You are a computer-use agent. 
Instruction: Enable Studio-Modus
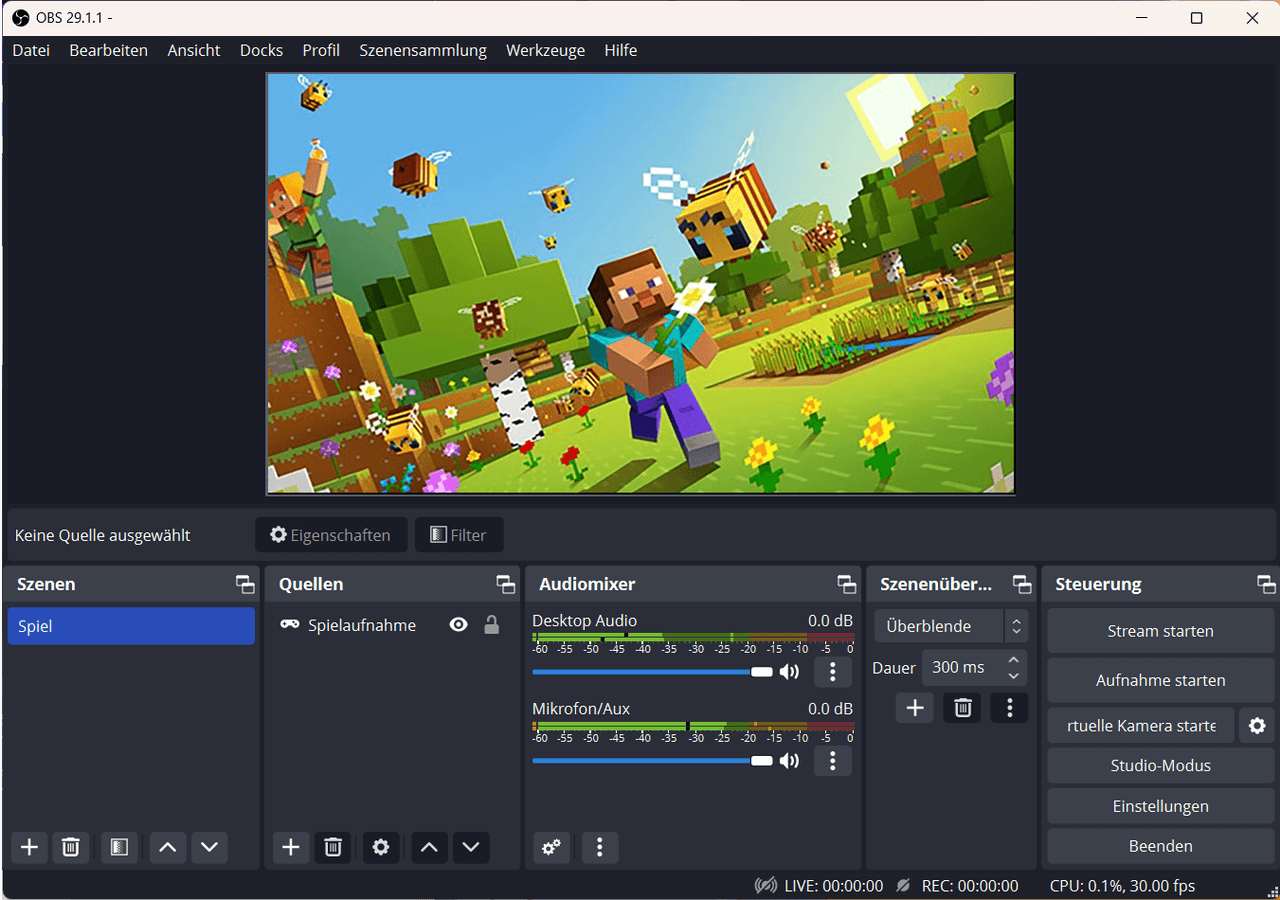click(1161, 766)
